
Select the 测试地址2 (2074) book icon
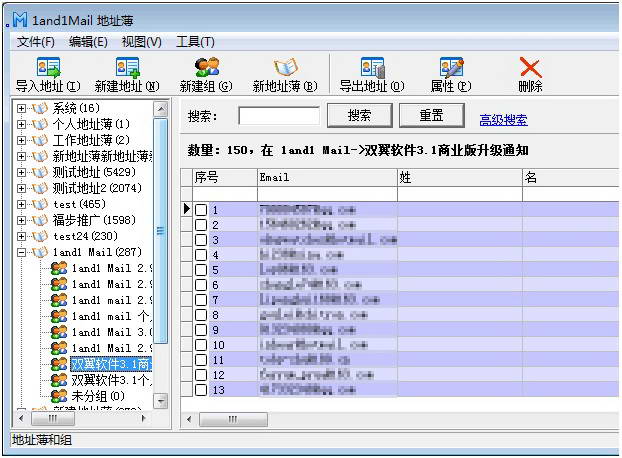(40, 188)
